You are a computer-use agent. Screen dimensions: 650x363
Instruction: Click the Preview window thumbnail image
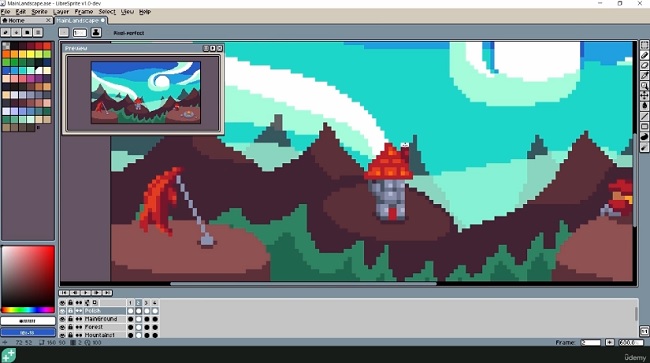pos(146,92)
